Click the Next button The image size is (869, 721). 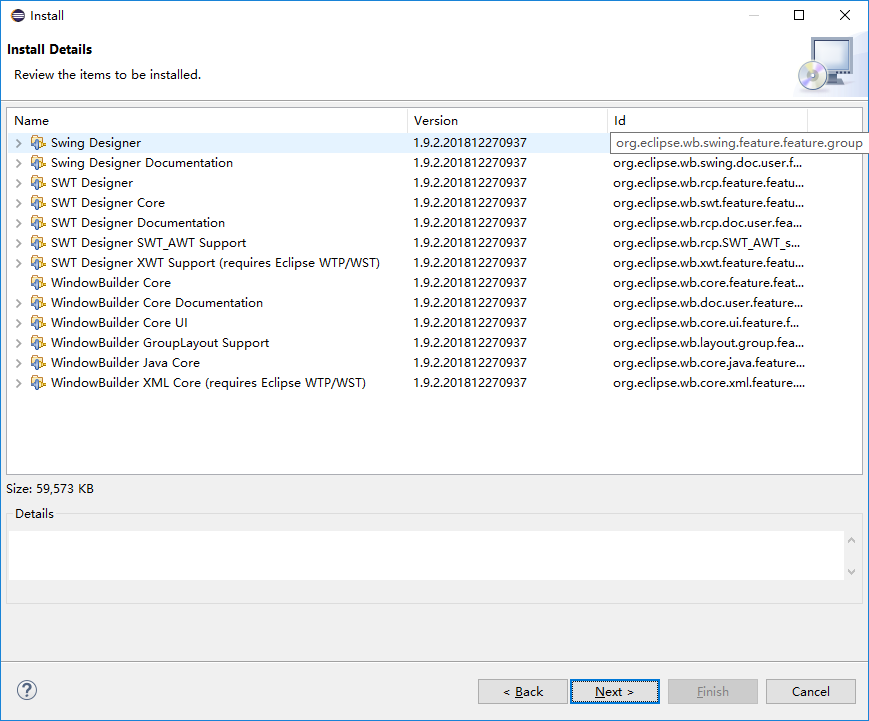click(x=615, y=692)
